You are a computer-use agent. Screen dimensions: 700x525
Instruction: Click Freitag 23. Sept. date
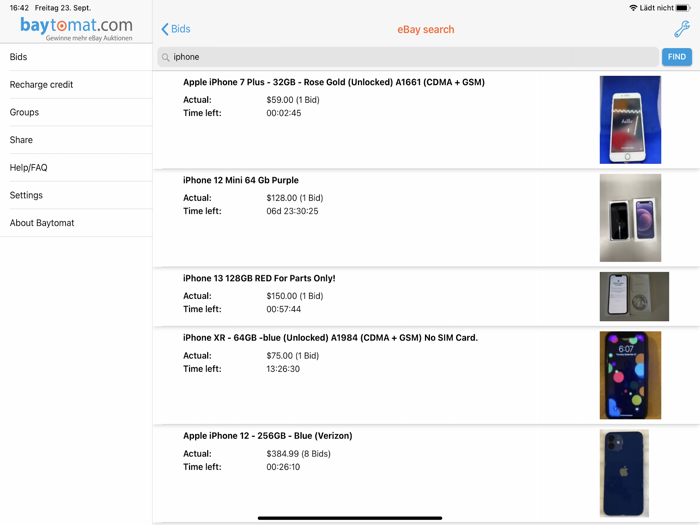[63, 8]
